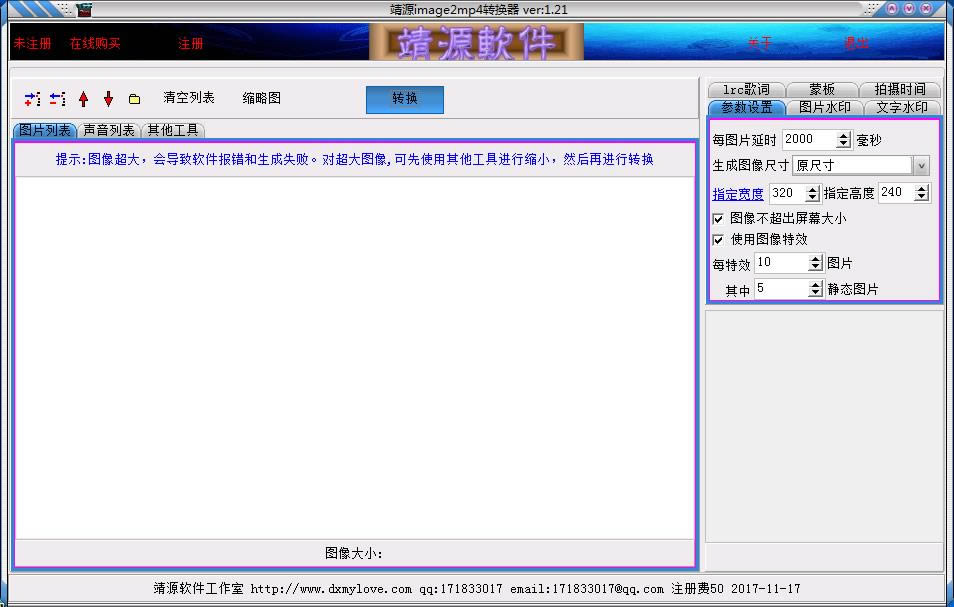Viewport: 954px width, 607px height.
Task: Open folder using the yellow folder icon
Action: 134,99
